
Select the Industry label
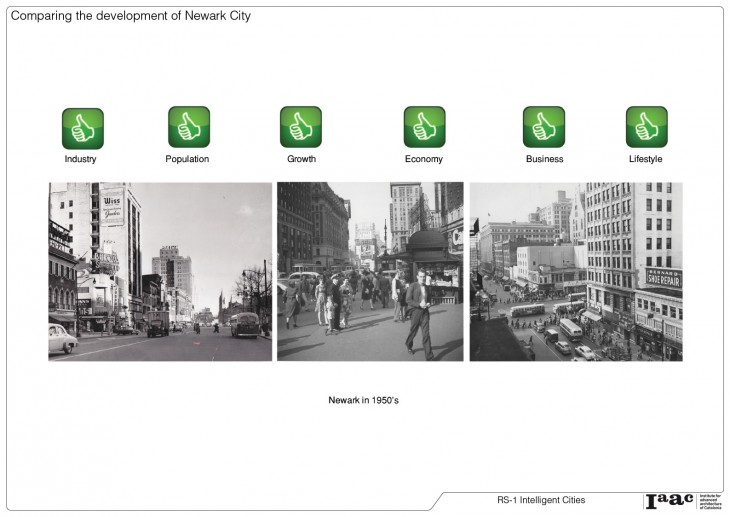point(81,159)
